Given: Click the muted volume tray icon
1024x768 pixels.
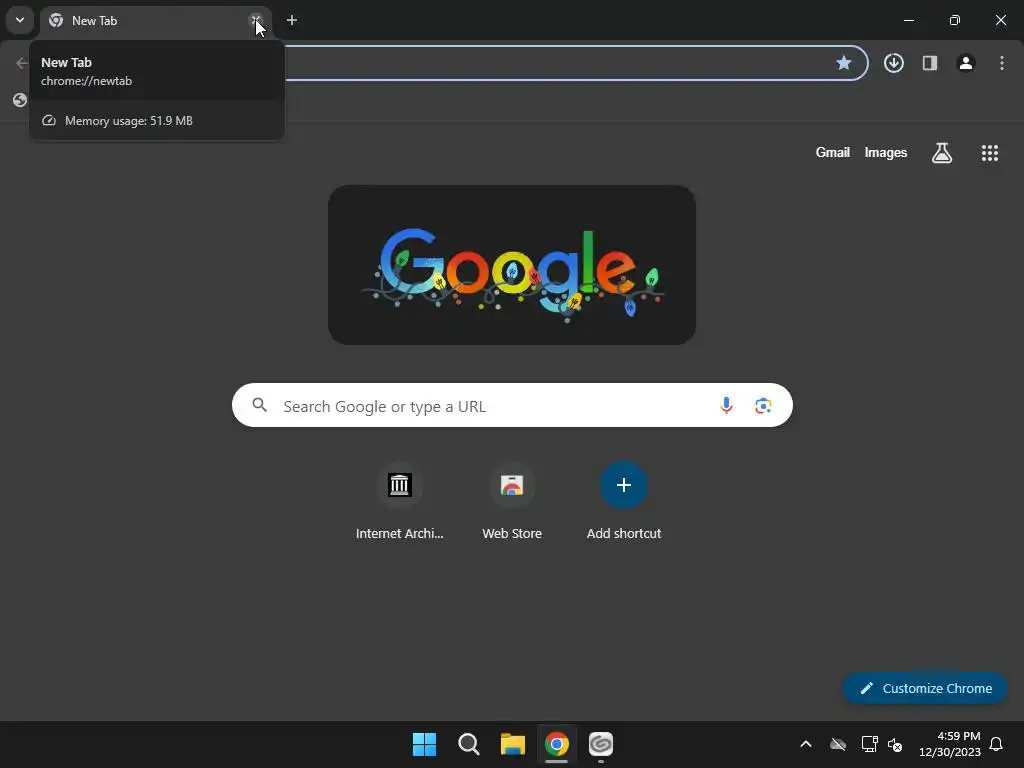Looking at the screenshot, I should (895, 744).
